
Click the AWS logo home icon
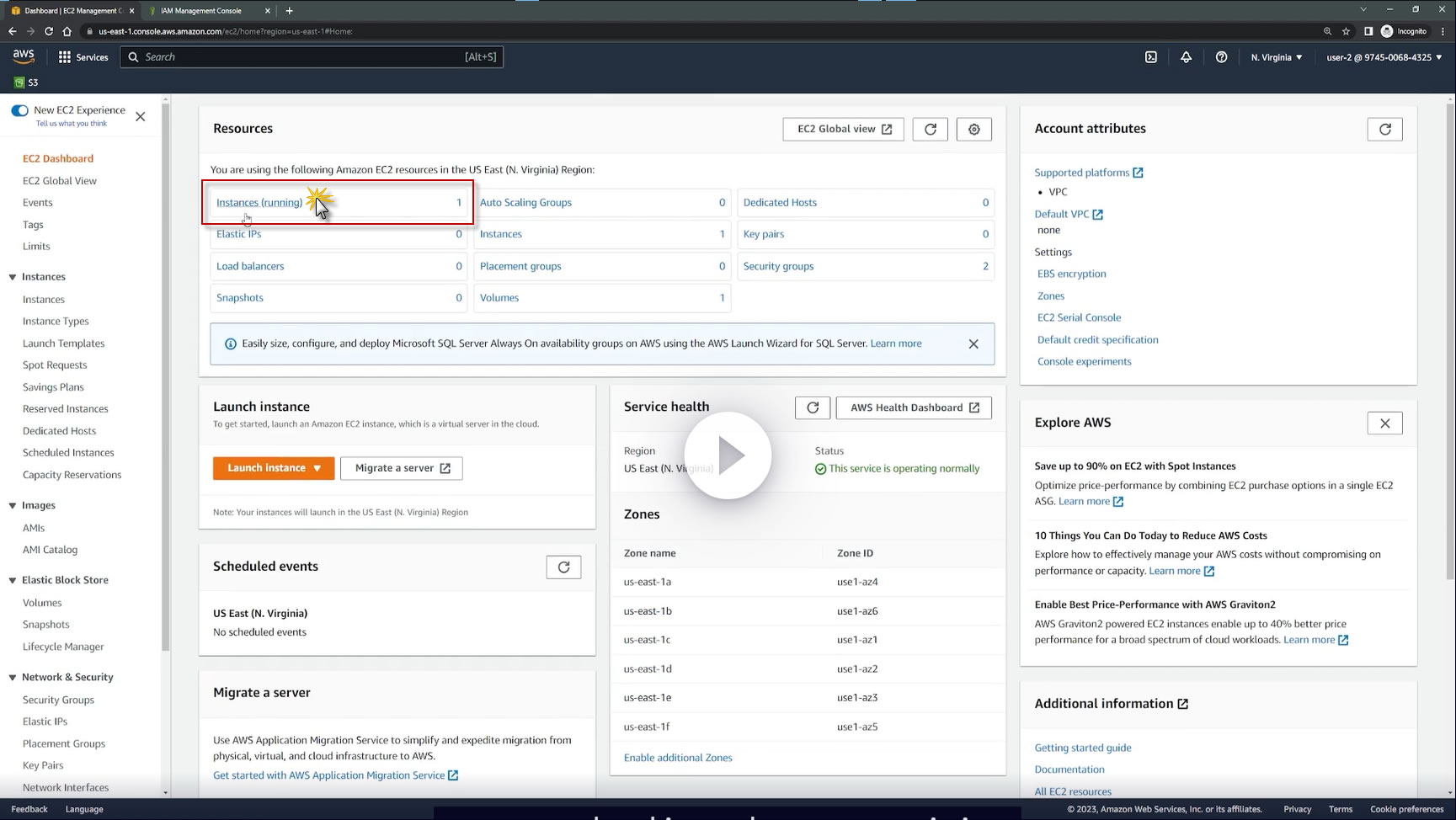pyautogui.click(x=24, y=56)
